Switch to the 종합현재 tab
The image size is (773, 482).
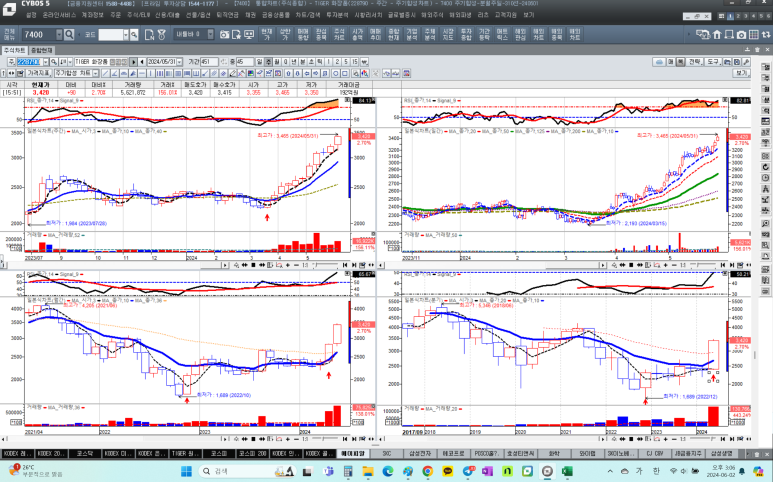click(x=42, y=50)
